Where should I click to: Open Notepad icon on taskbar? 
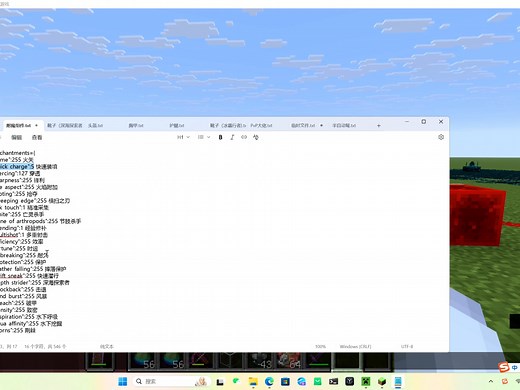click(x=398, y=381)
